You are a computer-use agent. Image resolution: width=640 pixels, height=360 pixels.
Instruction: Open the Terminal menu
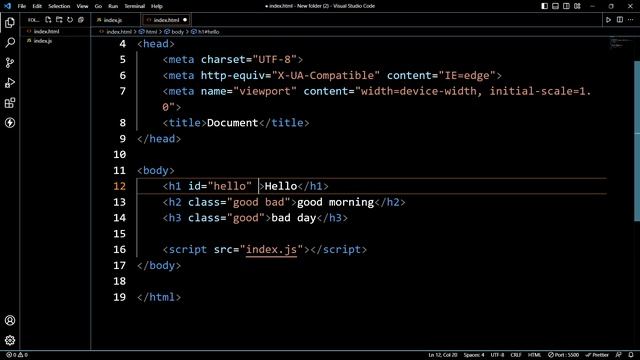click(134, 6)
